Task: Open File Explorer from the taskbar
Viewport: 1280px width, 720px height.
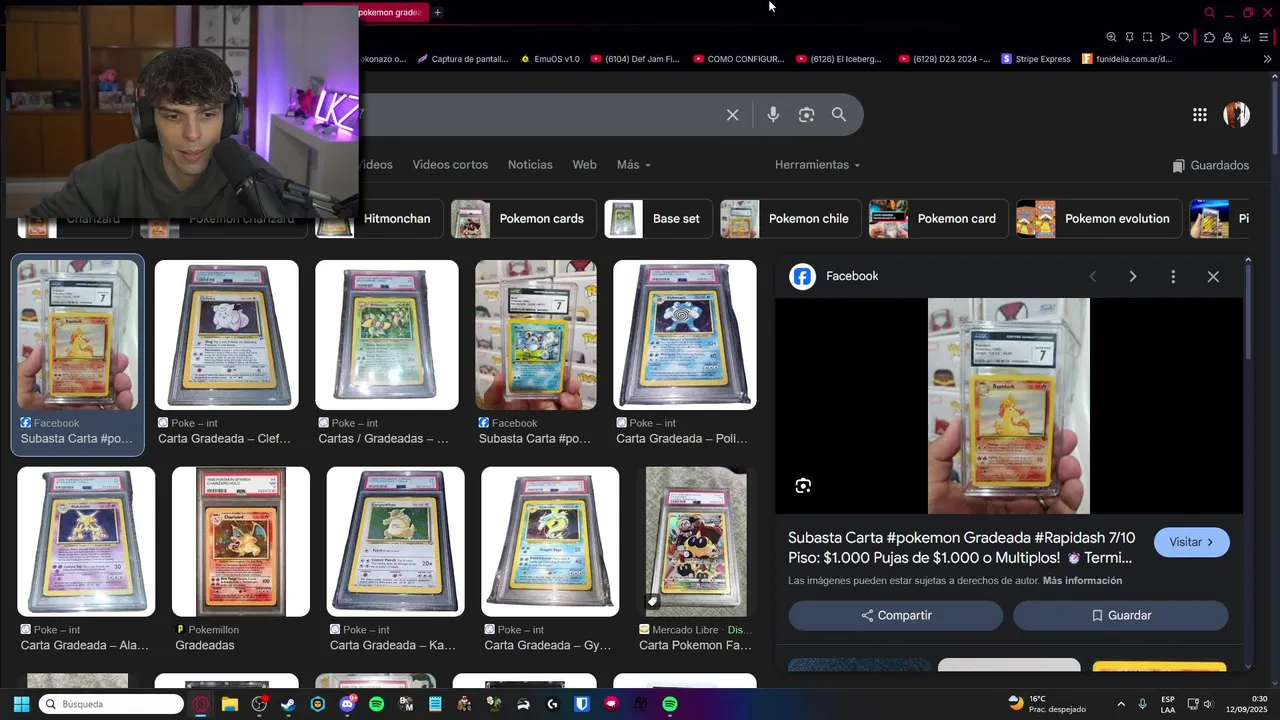Action: [230, 704]
